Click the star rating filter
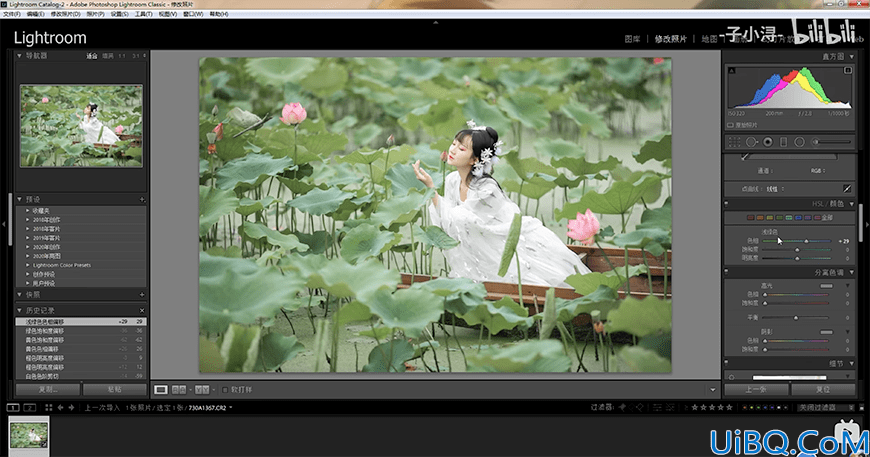This screenshot has width=870, height=457. 712,407
